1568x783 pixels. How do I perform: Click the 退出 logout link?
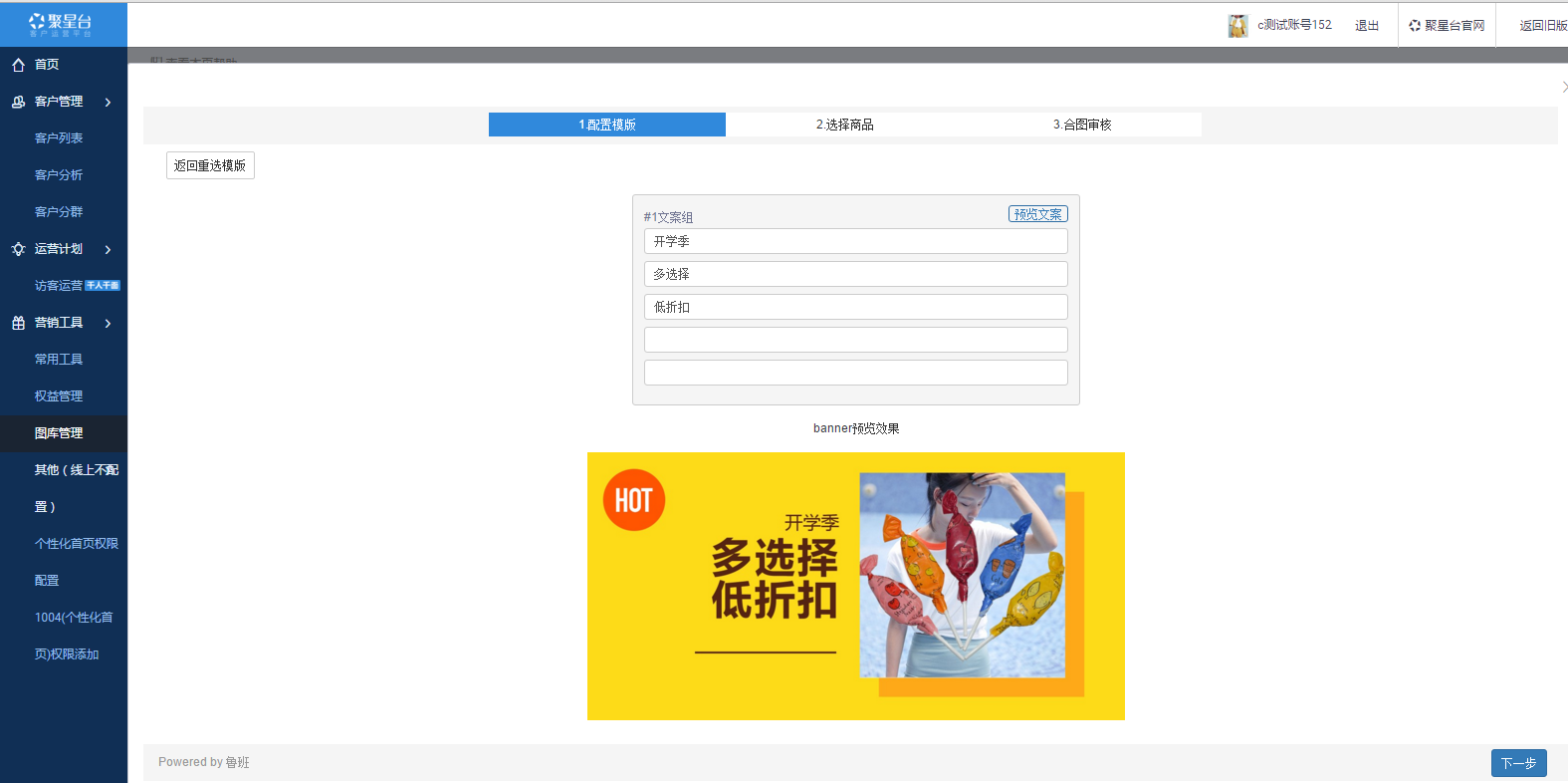(x=1367, y=26)
